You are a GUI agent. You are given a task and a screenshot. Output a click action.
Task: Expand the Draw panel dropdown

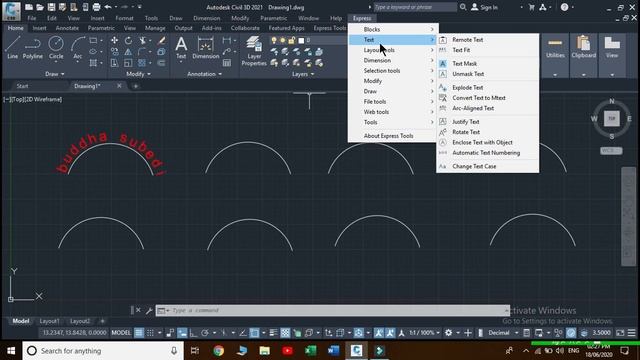click(x=55, y=74)
